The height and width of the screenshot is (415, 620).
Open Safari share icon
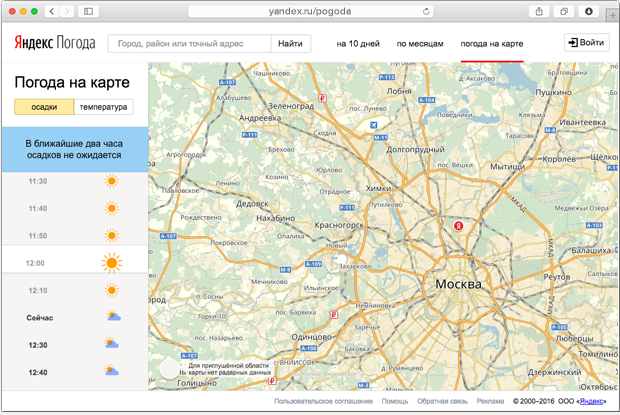pos(539,11)
